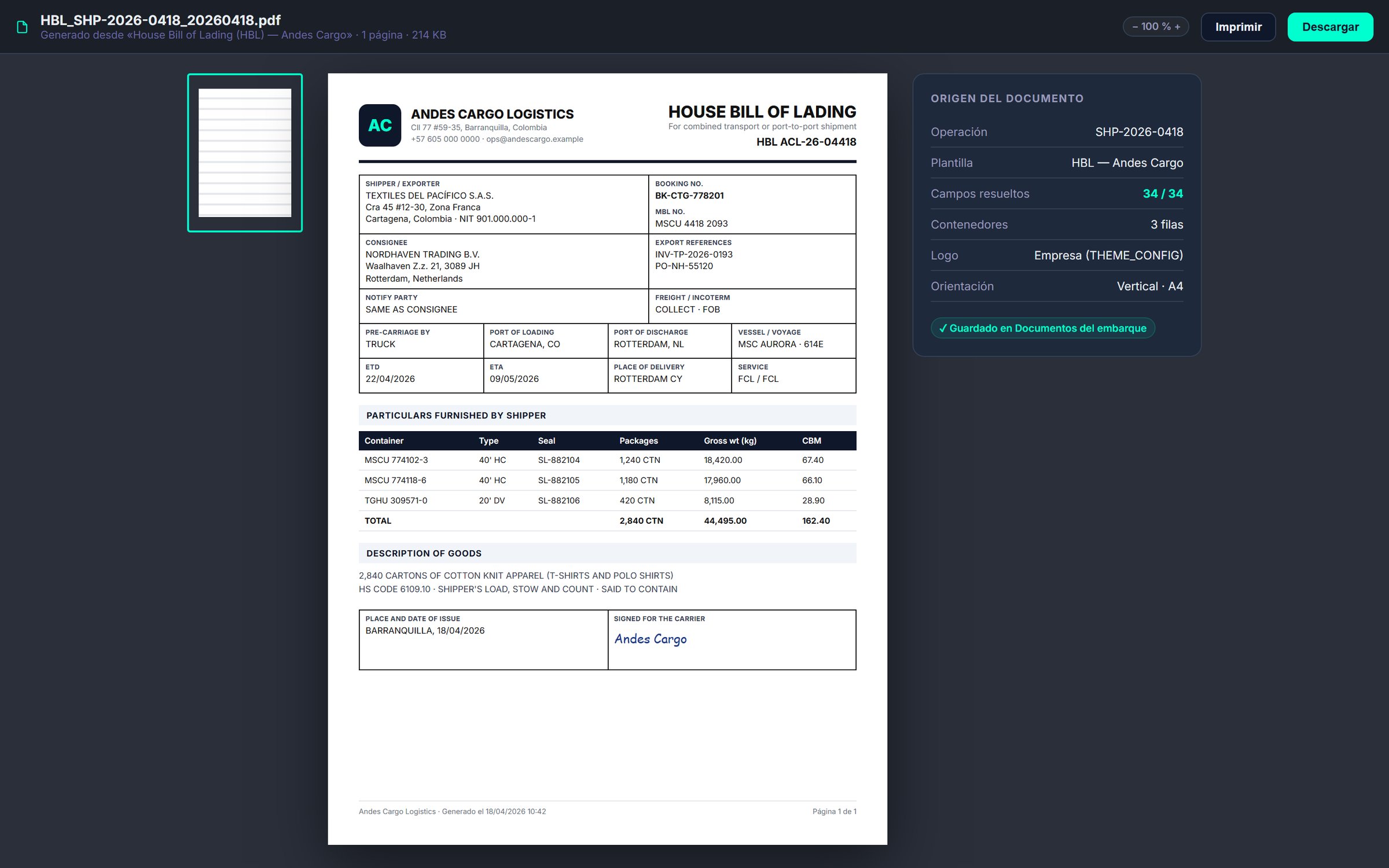Viewport: 1389px width, 868px height.
Task: Click the 'Página 1 de 1' footer text
Action: point(834,811)
